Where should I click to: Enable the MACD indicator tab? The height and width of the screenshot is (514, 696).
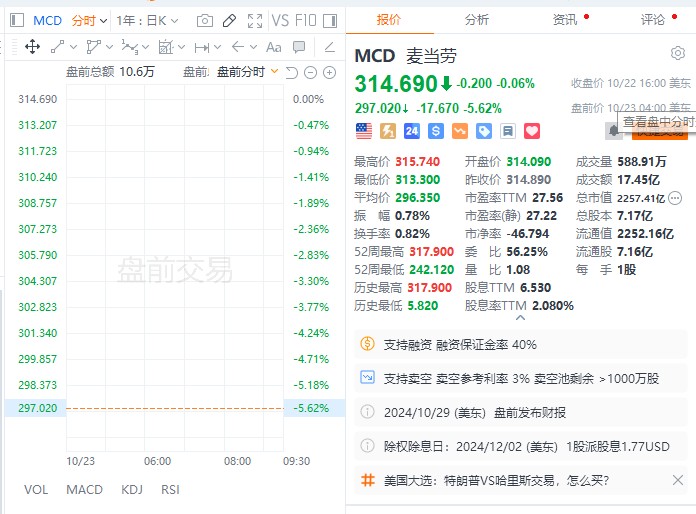pos(84,490)
